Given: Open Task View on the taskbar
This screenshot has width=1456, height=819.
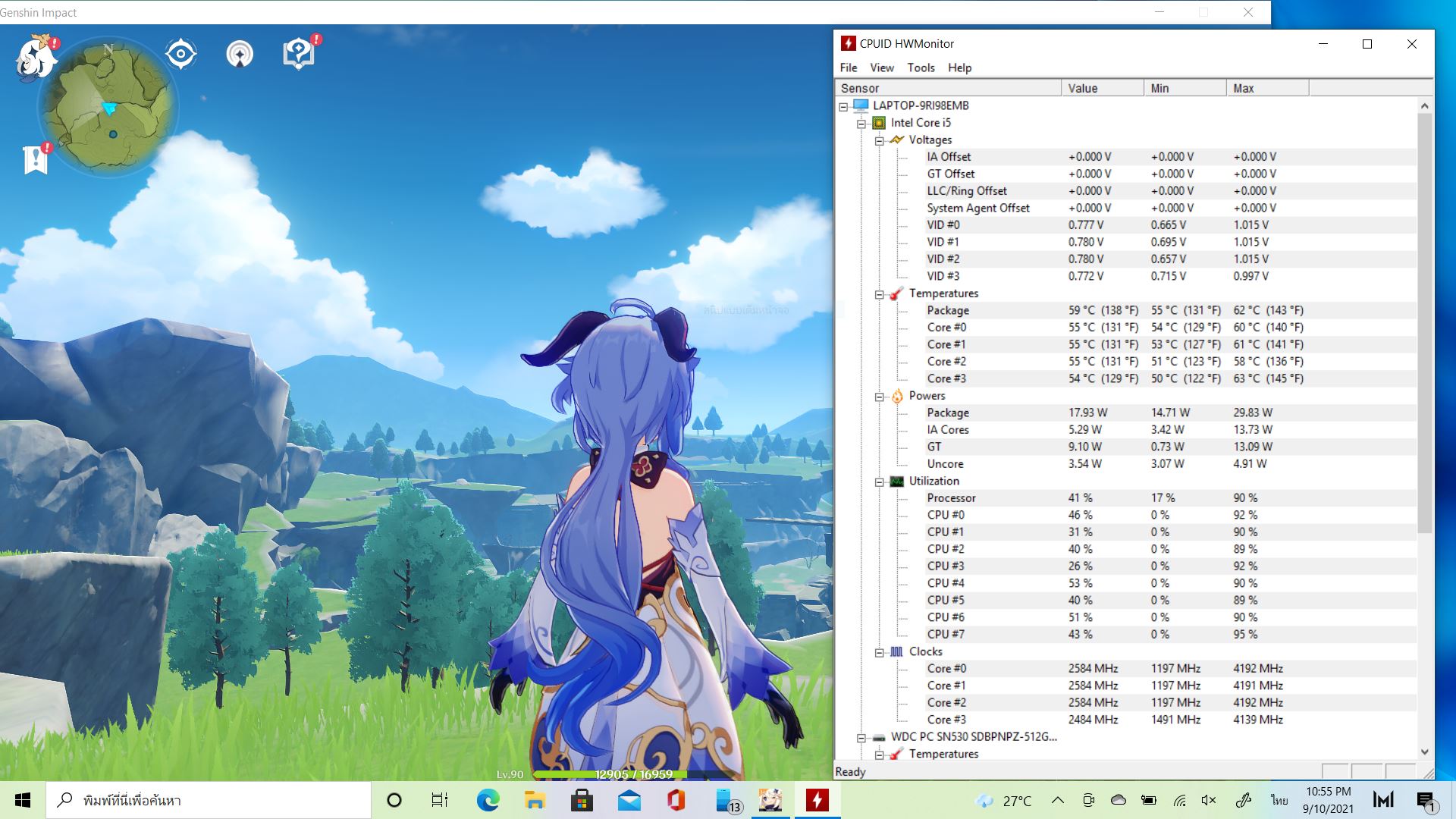Looking at the screenshot, I should pyautogui.click(x=440, y=800).
